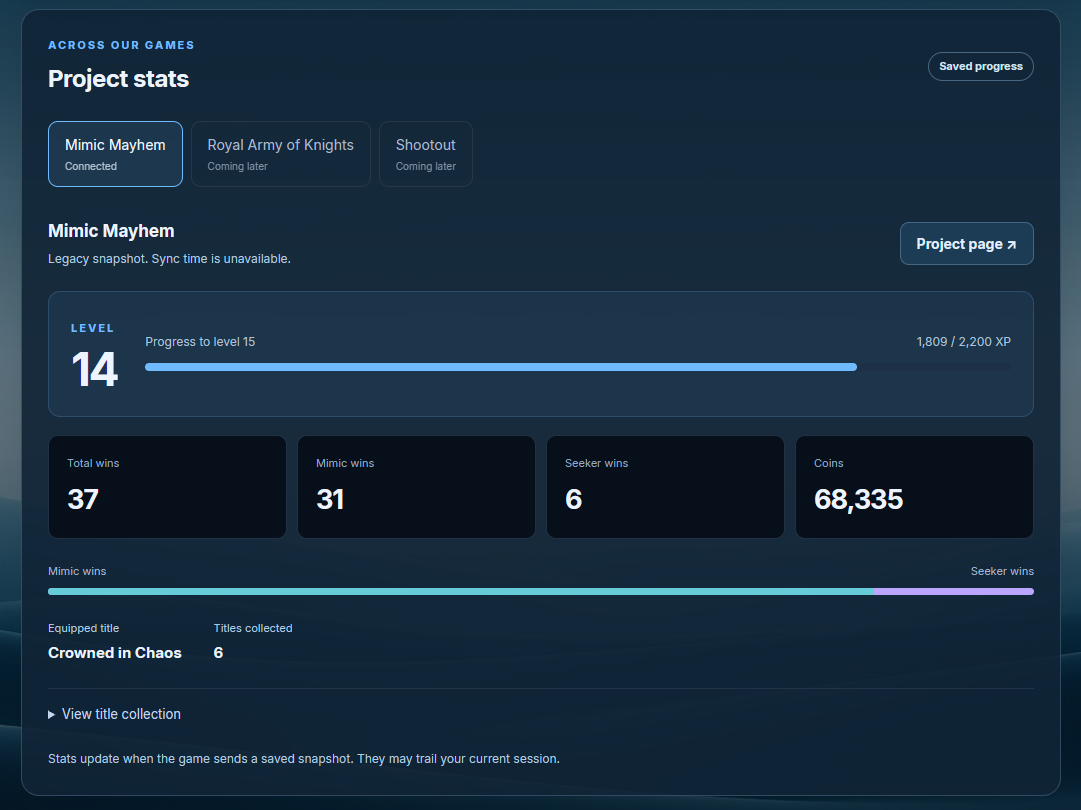Click the '1,809 / 2,200 XP' value
This screenshot has width=1081, height=810.
point(963,342)
